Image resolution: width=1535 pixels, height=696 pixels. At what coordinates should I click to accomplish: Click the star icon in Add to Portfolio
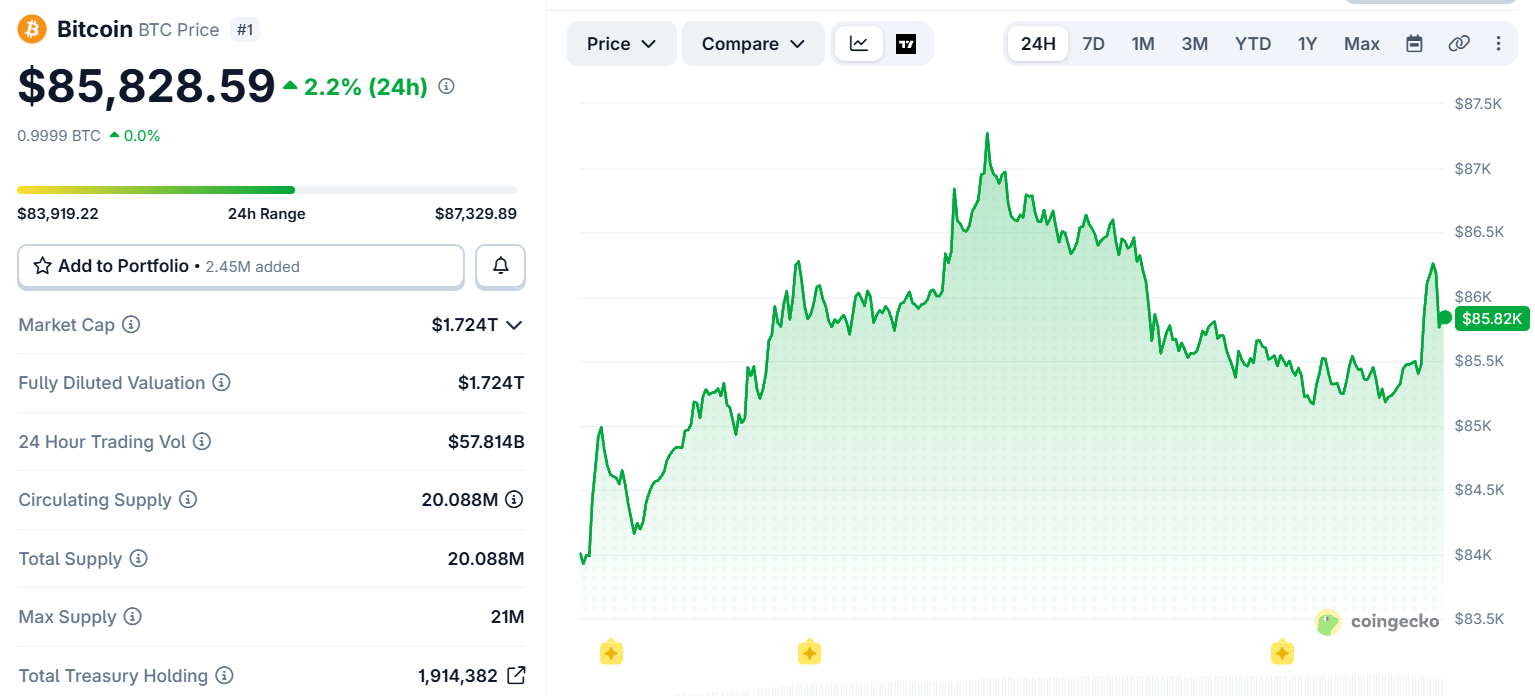coord(43,266)
